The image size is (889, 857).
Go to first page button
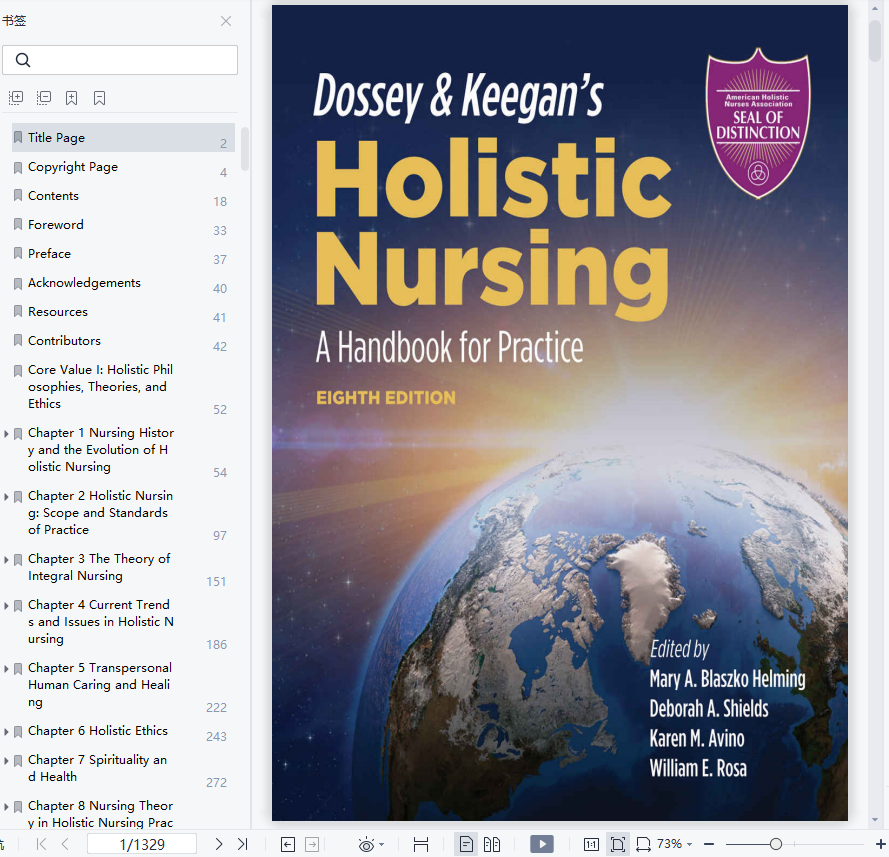[41, 844]
